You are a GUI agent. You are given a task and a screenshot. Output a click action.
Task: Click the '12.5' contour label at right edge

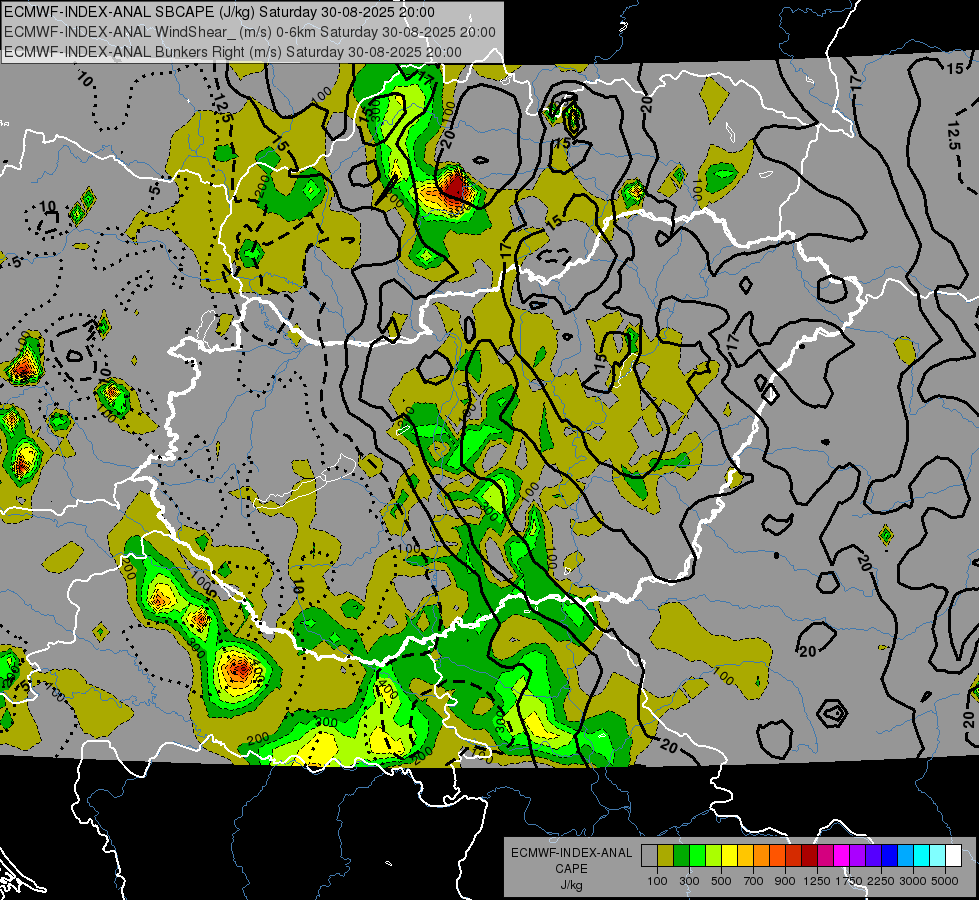point(953,136)
